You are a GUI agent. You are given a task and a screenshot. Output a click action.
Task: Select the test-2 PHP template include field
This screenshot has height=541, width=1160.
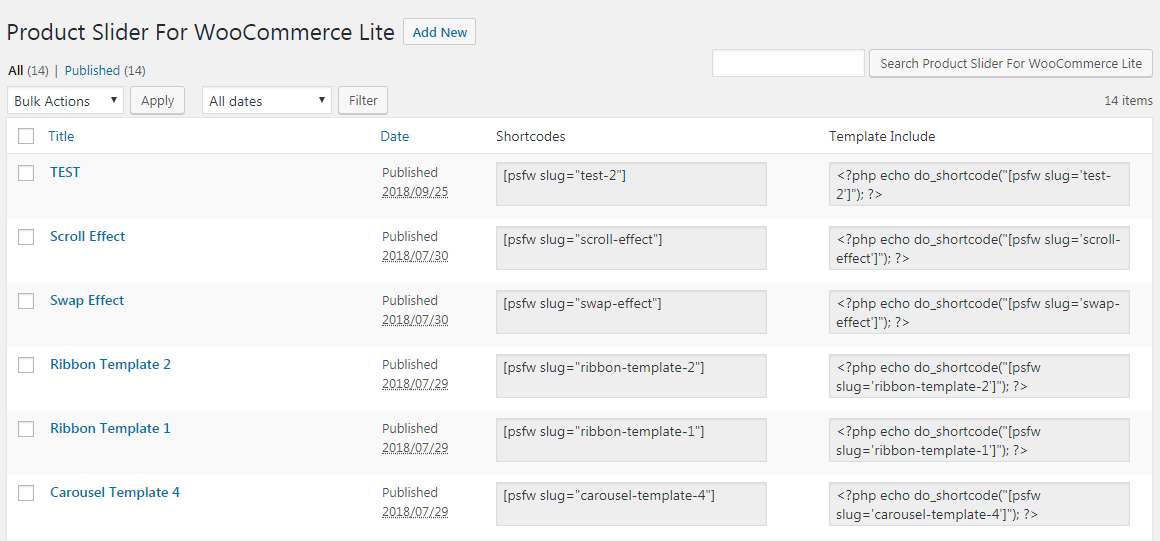[x=979, y=184]
